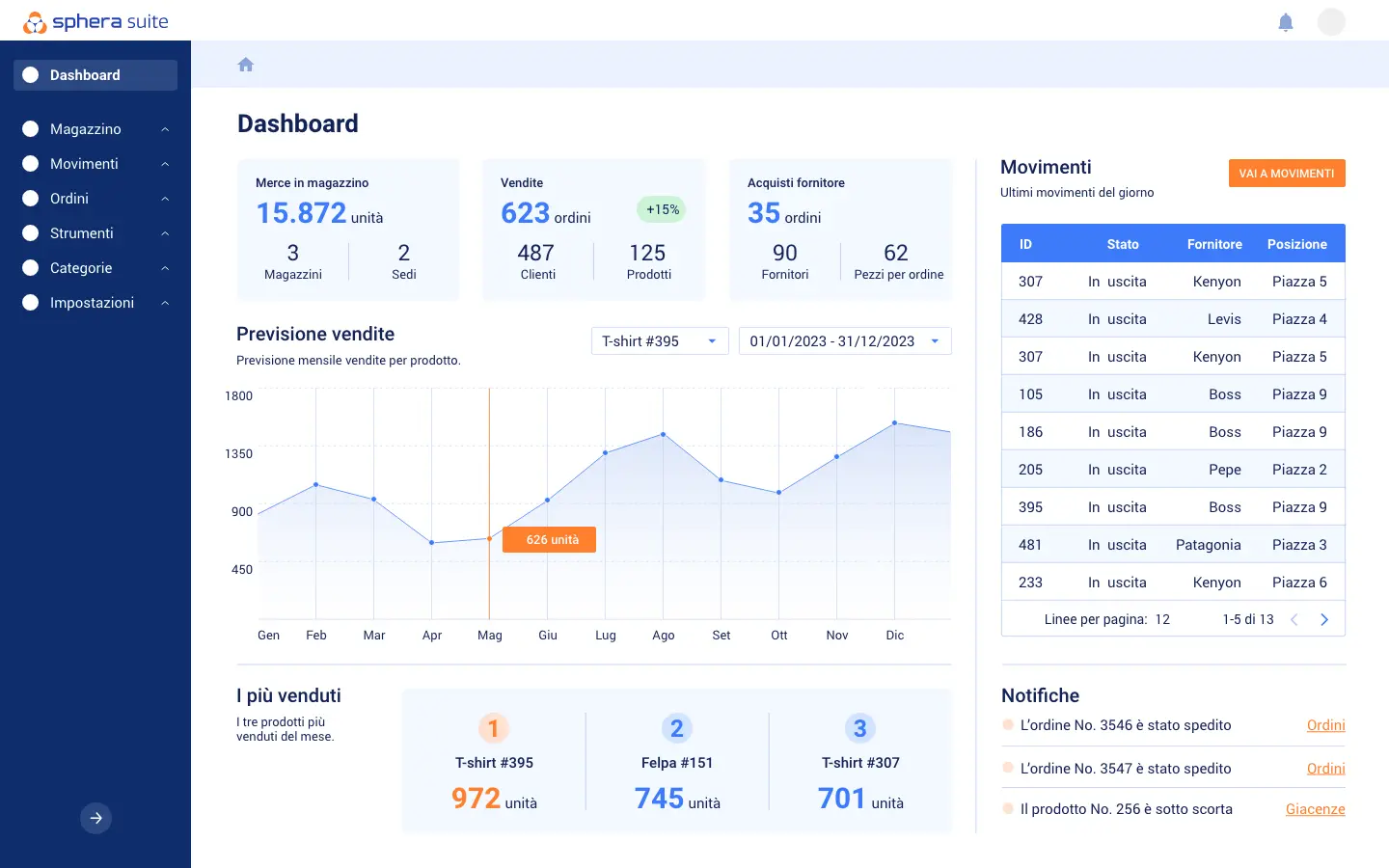Click the Ordini sidebar circle icon
Viewport: 1389px width, 868px height.
tap(31, 199)
